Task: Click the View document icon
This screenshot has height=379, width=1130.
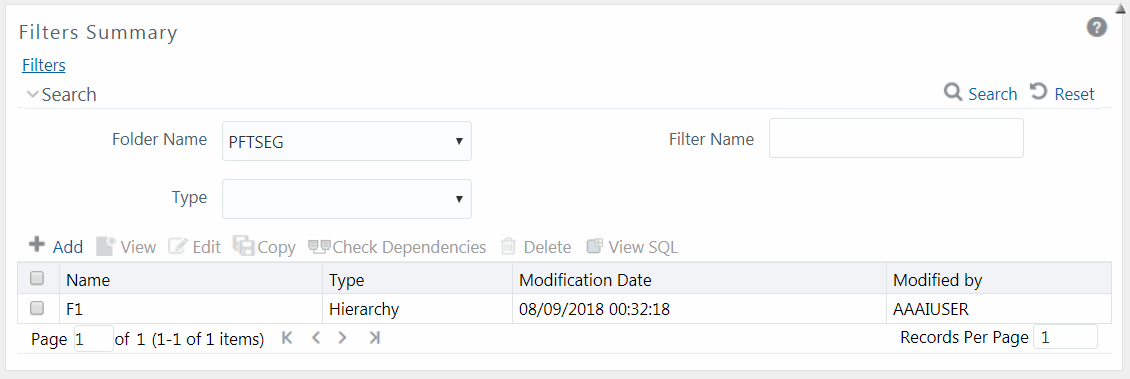Action: [x=105, y=246]
